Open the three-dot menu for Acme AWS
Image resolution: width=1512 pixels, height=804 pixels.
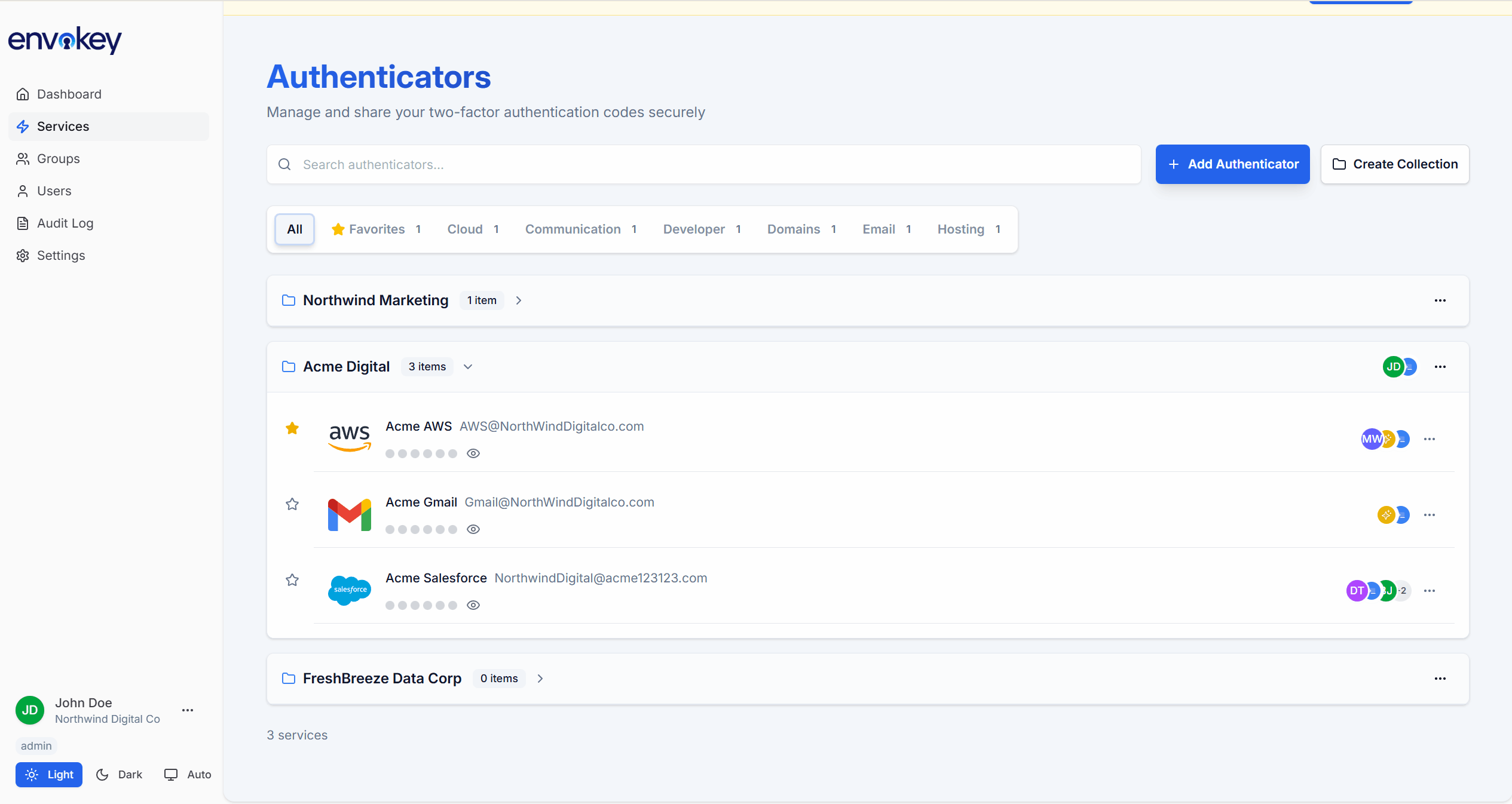[x=1430, y=439]
